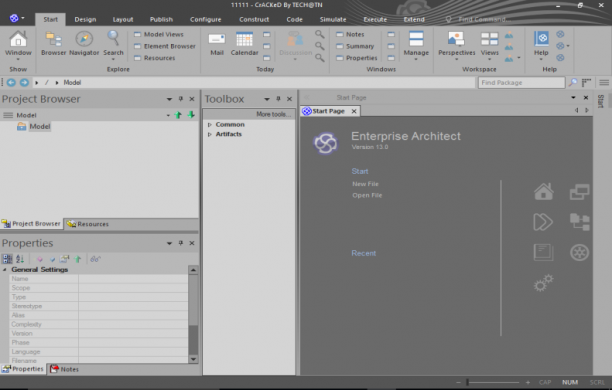This screenshot has width=612, height=390.
Task: Move package down with green down arrow
Action: 191,115
